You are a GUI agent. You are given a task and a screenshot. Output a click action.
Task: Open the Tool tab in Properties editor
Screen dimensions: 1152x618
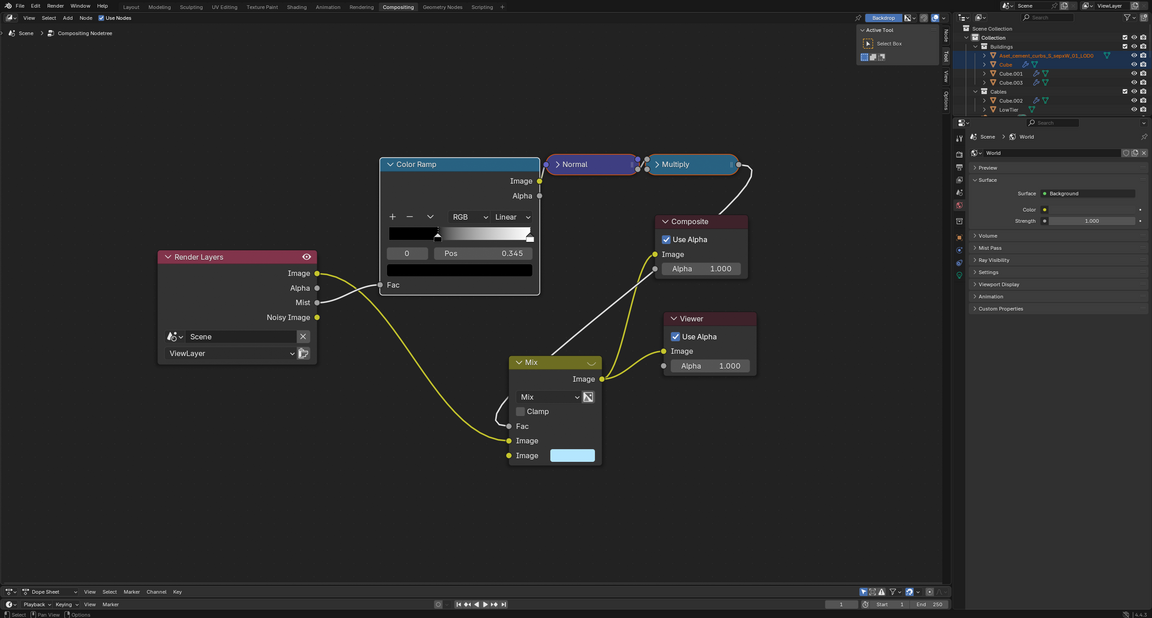[959, 138]
